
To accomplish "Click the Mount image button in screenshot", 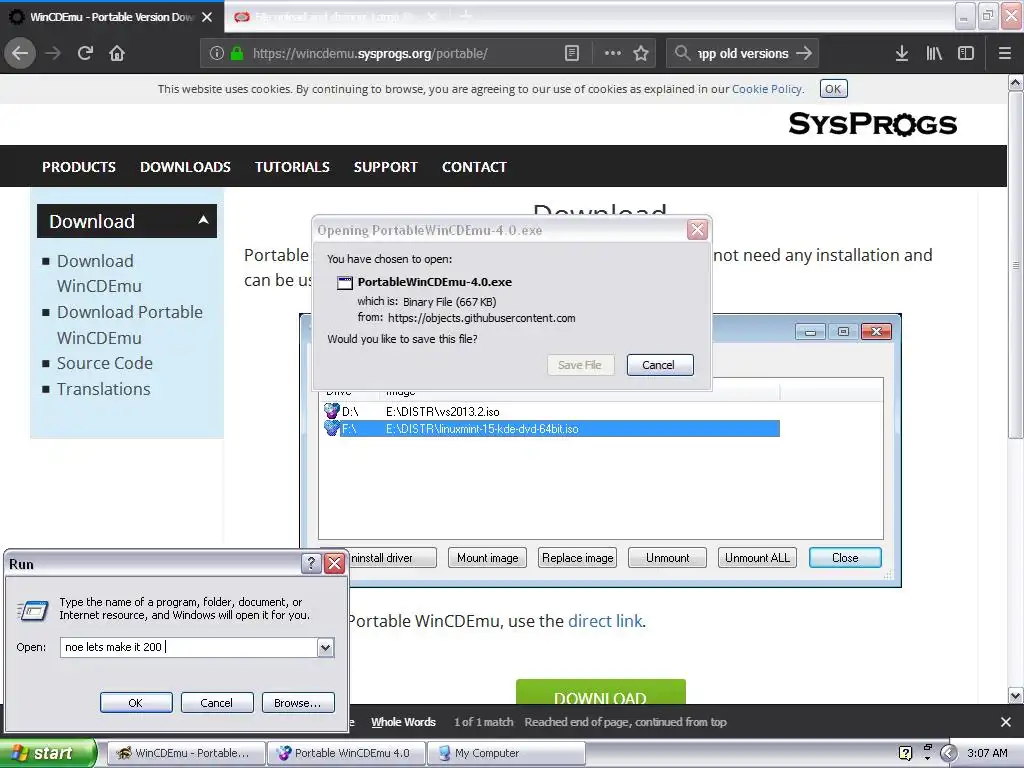I will (x=487, y=558).
